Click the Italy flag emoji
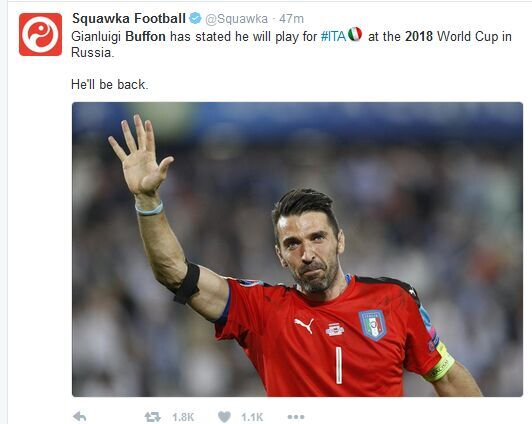Viewport: 532px width, 424px height. pos(355,34)
